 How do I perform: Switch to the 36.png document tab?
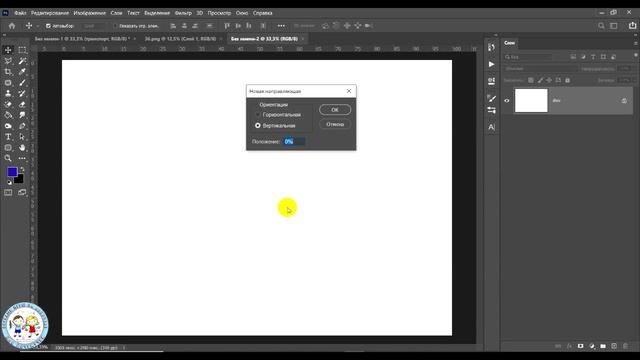180,39
